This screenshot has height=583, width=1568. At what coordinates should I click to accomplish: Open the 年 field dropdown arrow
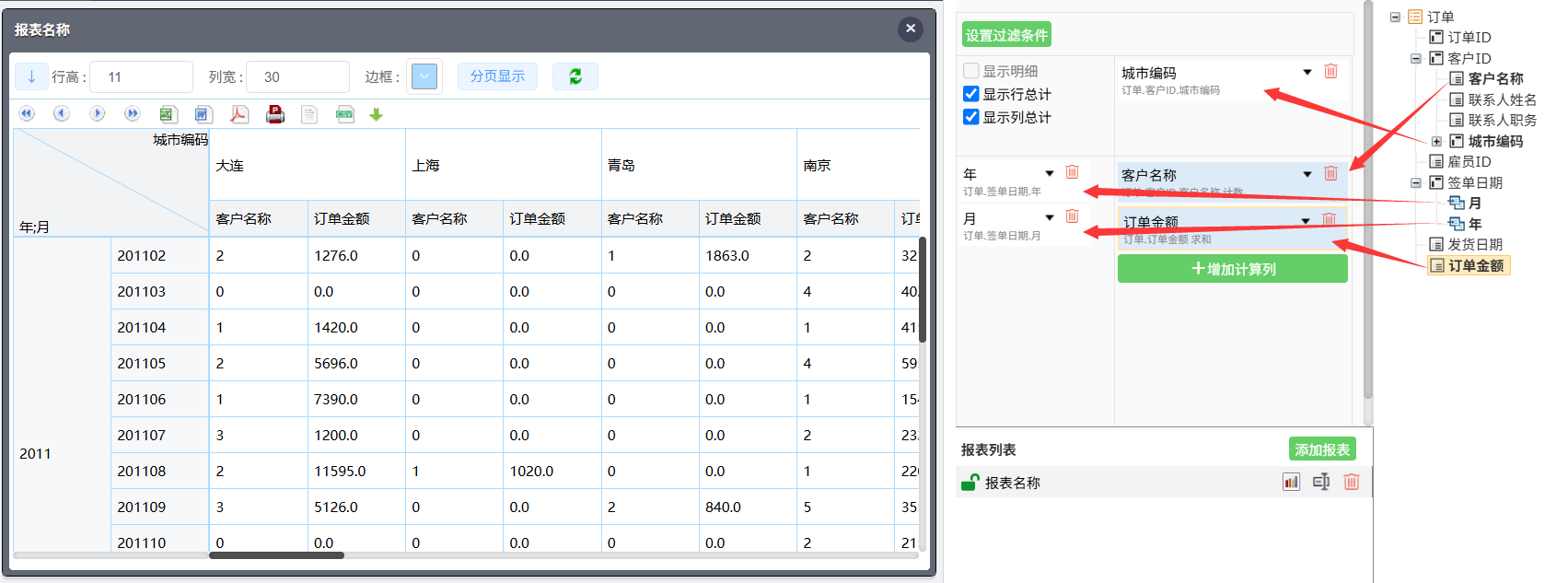tap(1049, 173)
